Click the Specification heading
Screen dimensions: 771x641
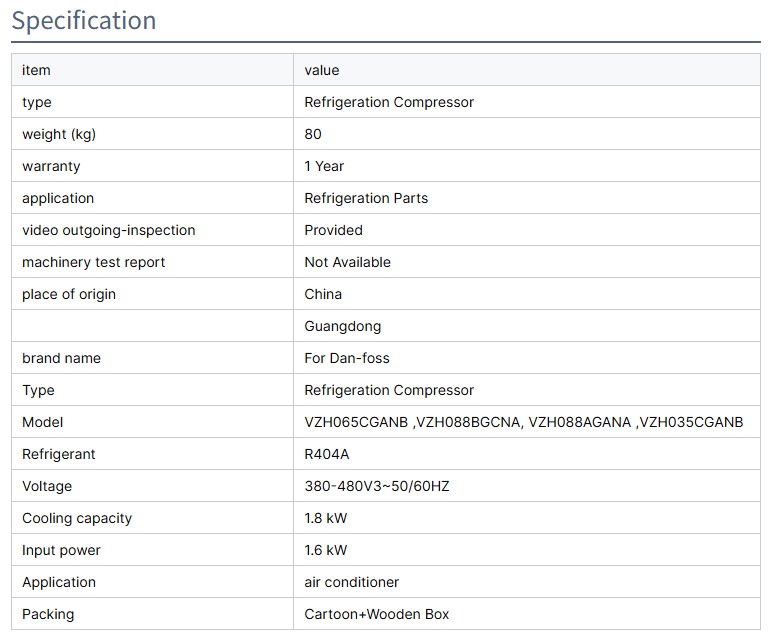(x=84, y=21)
